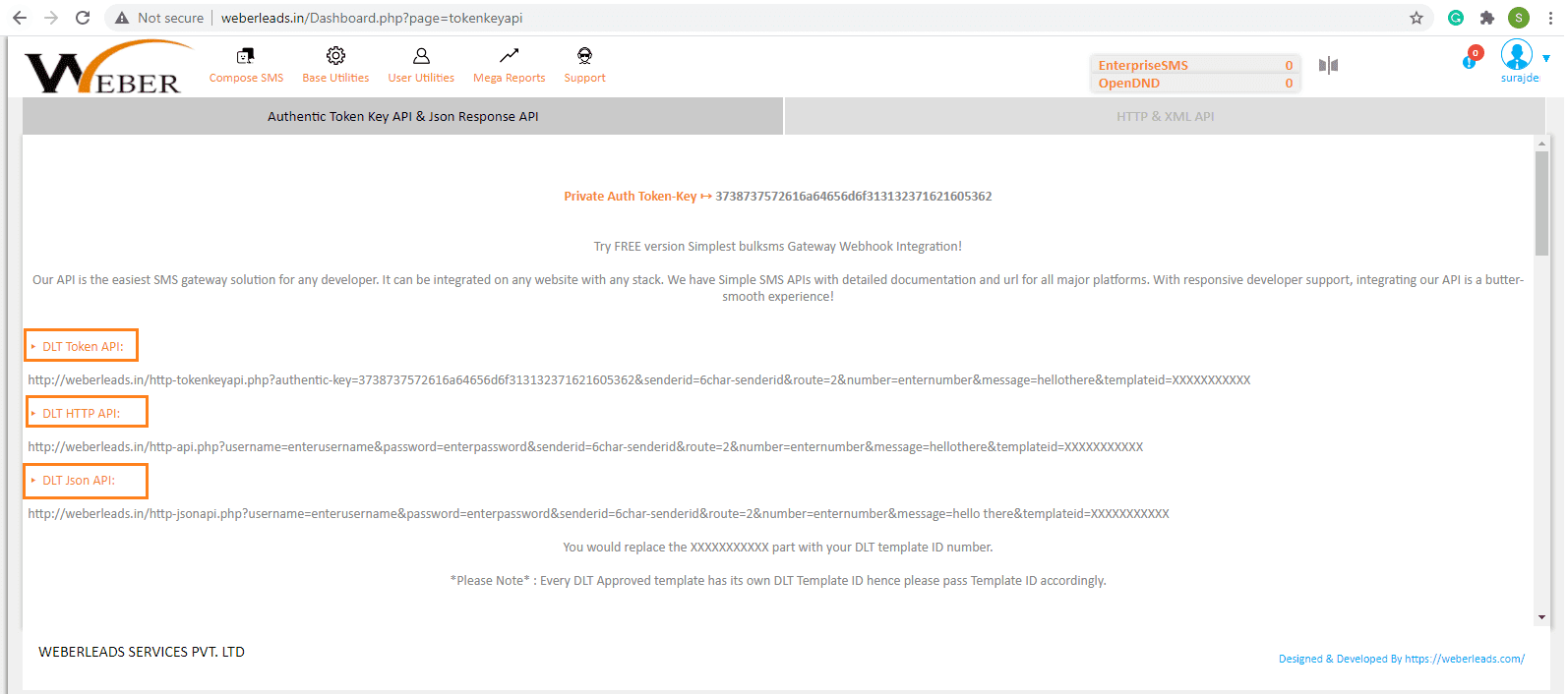Open user dropdown arrow next to avatar
This screenshot has height=694, width=1568.
(1546, 58)
